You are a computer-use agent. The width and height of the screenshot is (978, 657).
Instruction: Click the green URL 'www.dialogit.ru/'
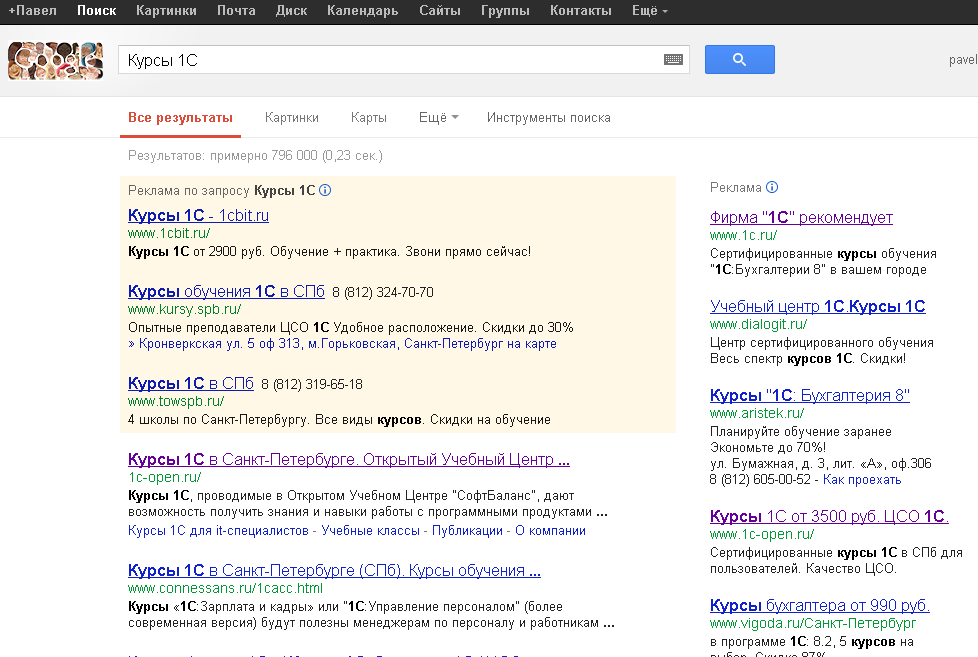coord(758,324)
